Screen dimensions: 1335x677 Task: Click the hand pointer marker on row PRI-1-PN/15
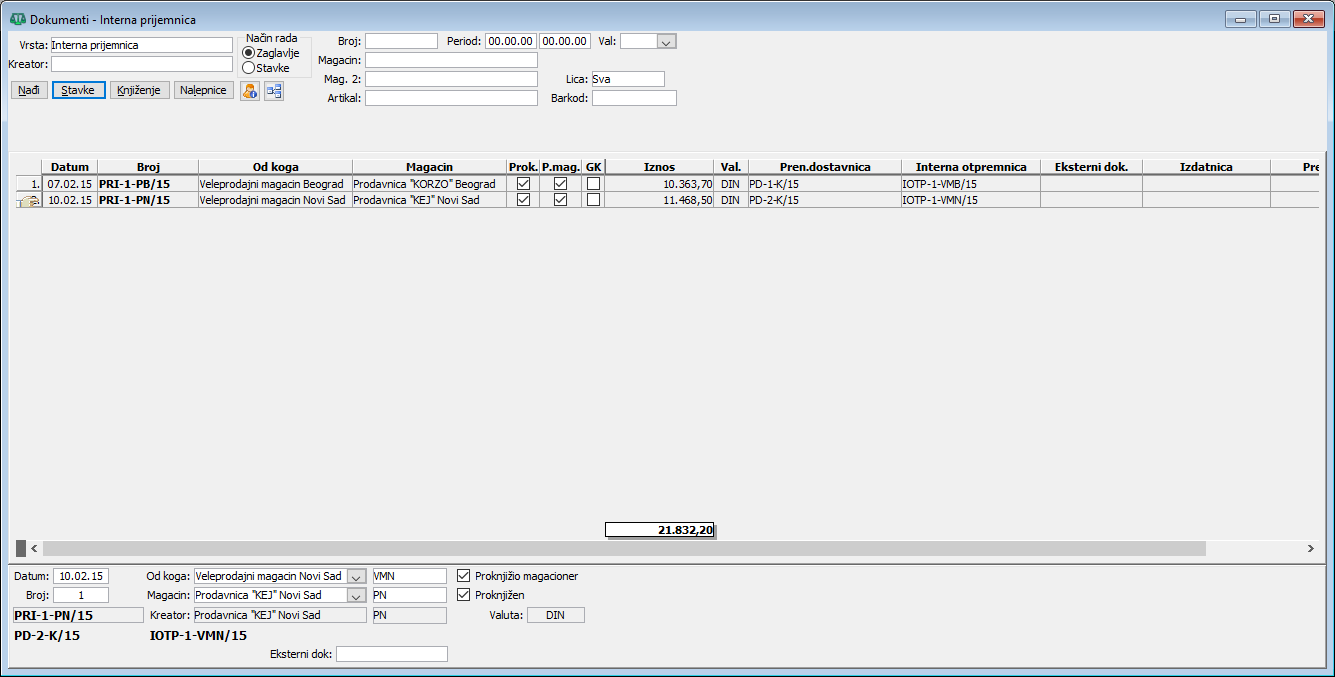click(x=28, y=200)
